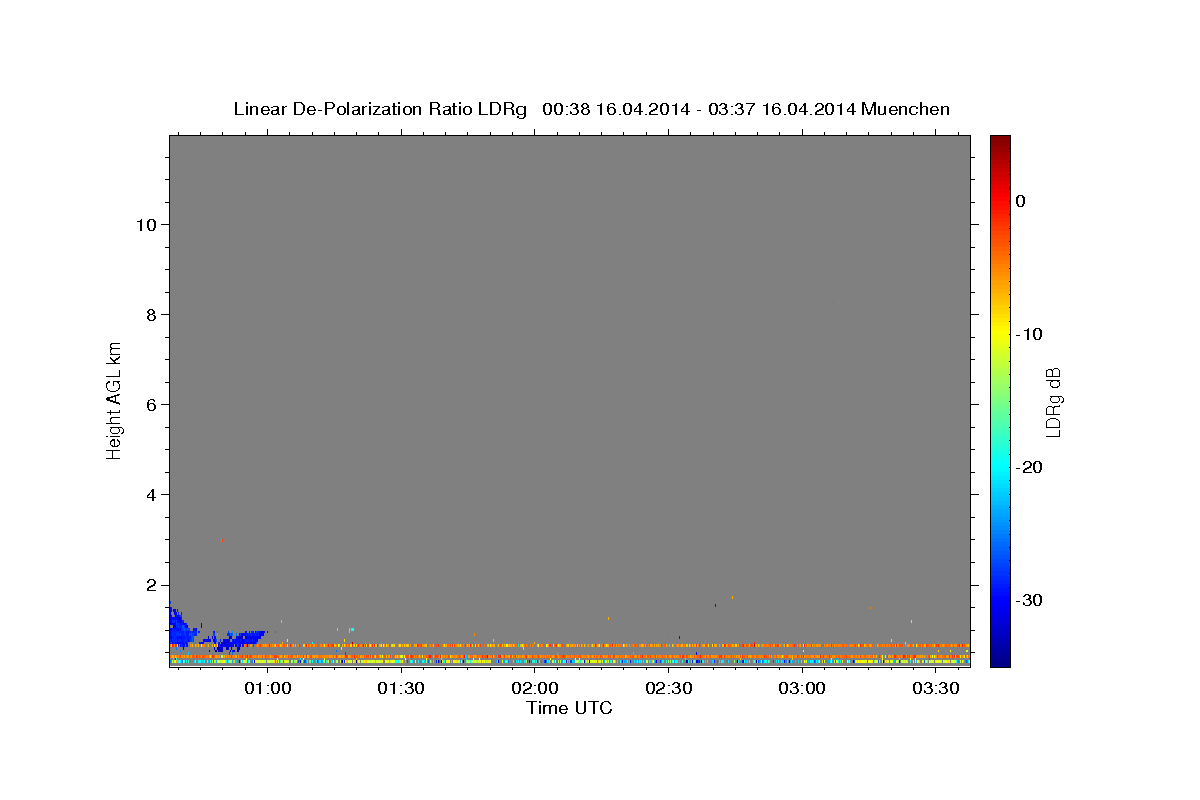Click the orange horizontal band near ground
Image resolution: width=1200 pixels, height=800 pixels.
pos(570,646)
